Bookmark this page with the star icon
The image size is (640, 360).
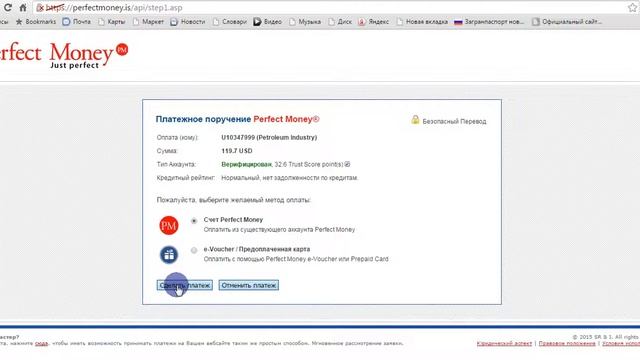point(632,8)
